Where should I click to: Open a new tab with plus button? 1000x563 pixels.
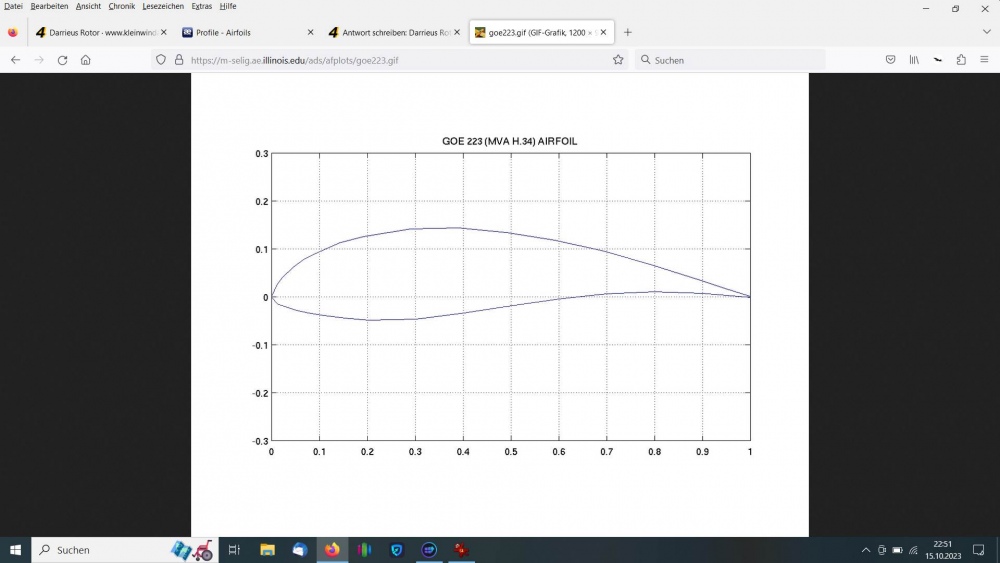pyautogui.click(x=628, y=32)
